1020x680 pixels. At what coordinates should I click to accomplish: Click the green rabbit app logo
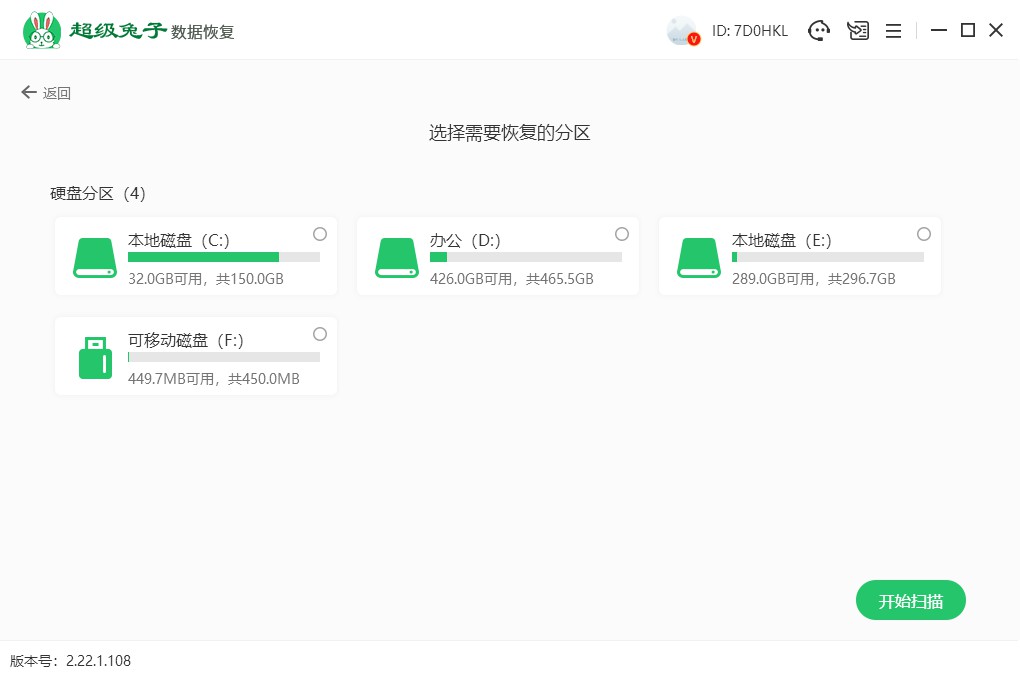(x=41, y=30)
